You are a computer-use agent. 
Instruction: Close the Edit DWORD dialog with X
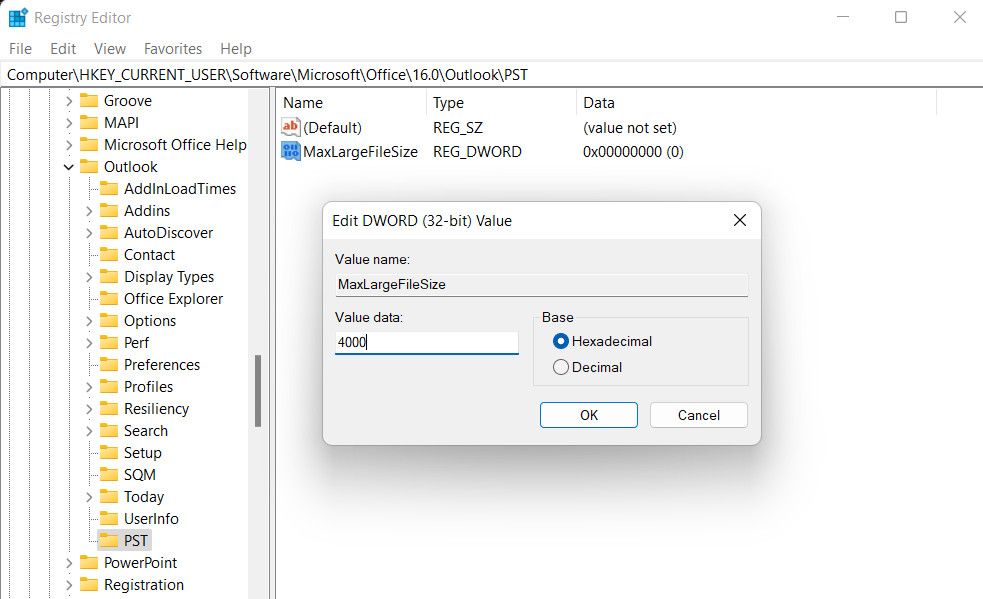[x=740, y=220]
